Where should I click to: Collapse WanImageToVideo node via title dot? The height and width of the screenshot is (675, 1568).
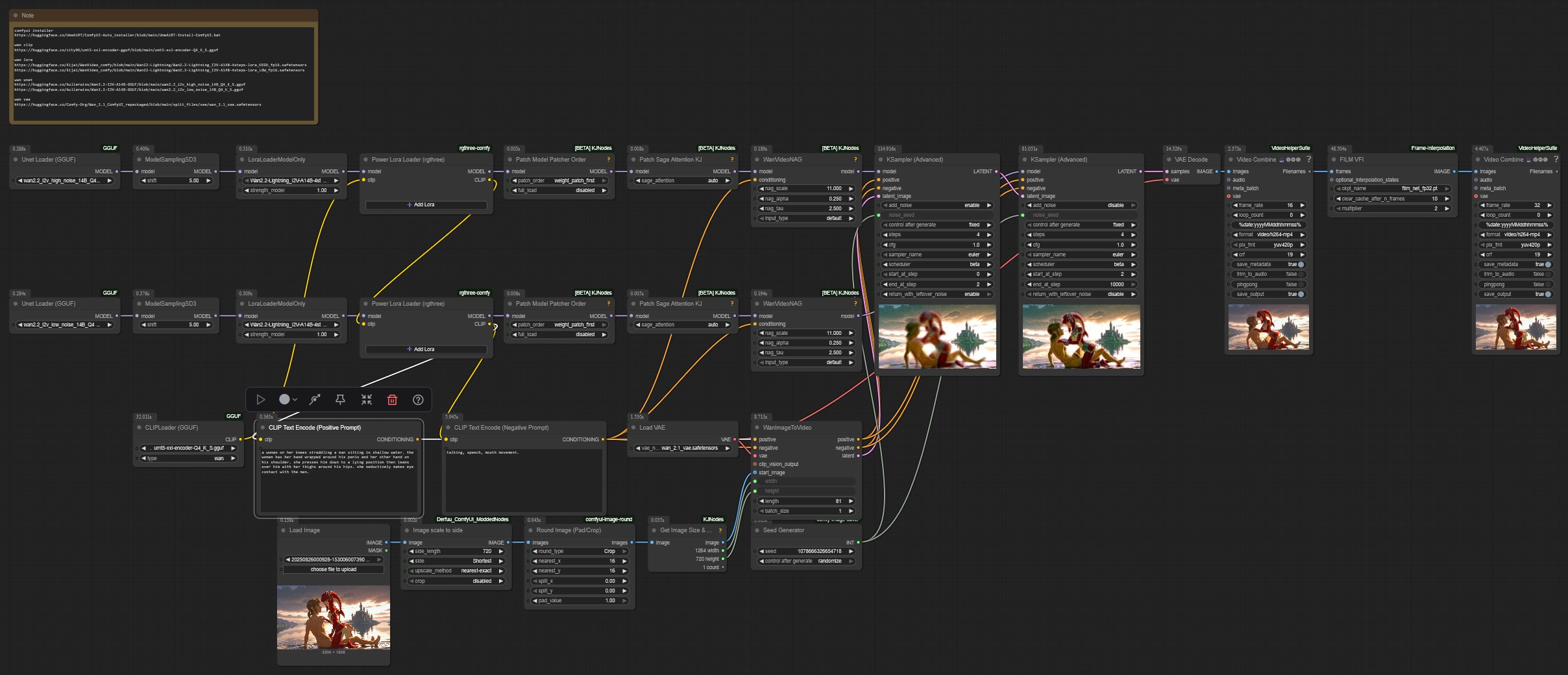pos(757,428)
